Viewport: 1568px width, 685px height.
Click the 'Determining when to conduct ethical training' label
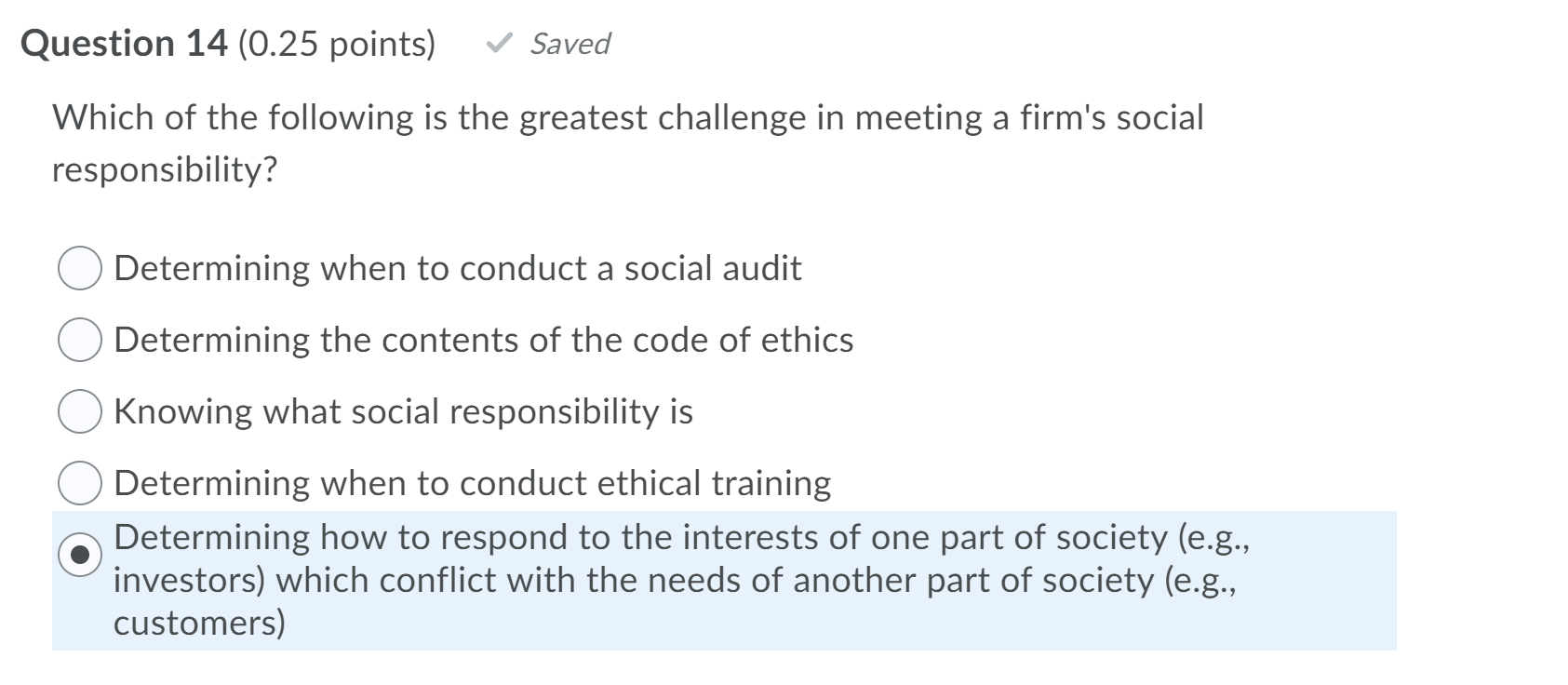coord(472,483)
